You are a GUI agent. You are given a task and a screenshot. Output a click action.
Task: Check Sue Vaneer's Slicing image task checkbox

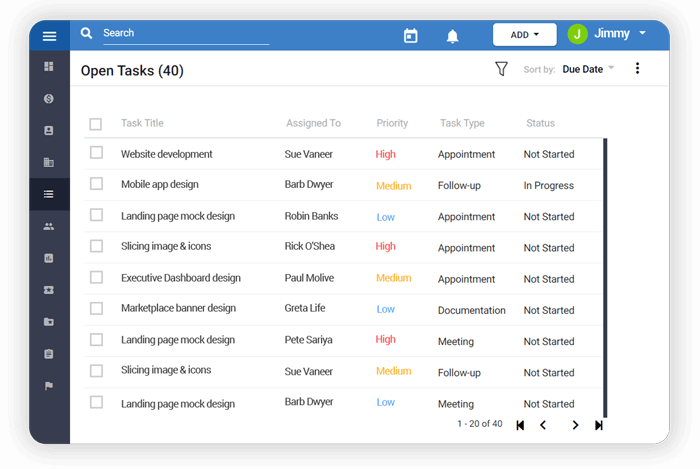pyautogui.click(x=96, y=371)
